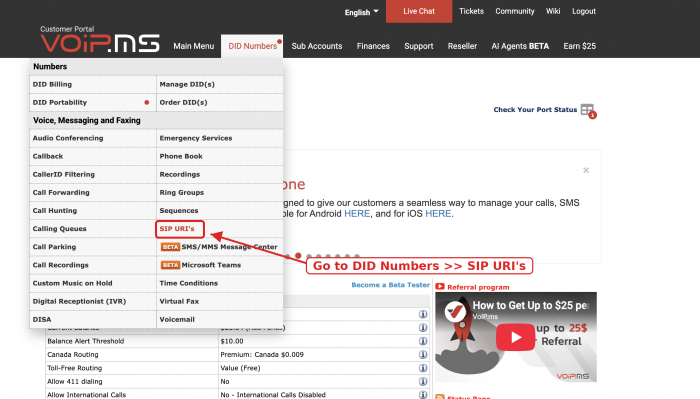Open the Tickets link
Viewport: 700px width, 399px height.
point(471,11)
